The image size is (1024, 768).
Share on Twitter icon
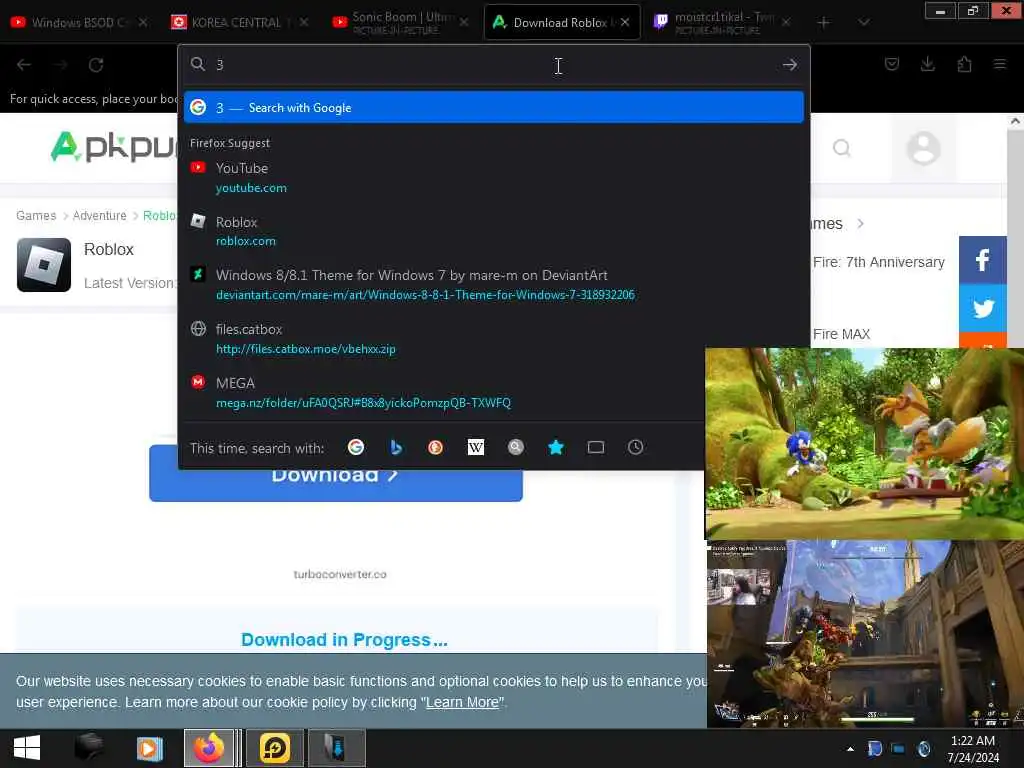pyautogui.click(x=983, y=308)
